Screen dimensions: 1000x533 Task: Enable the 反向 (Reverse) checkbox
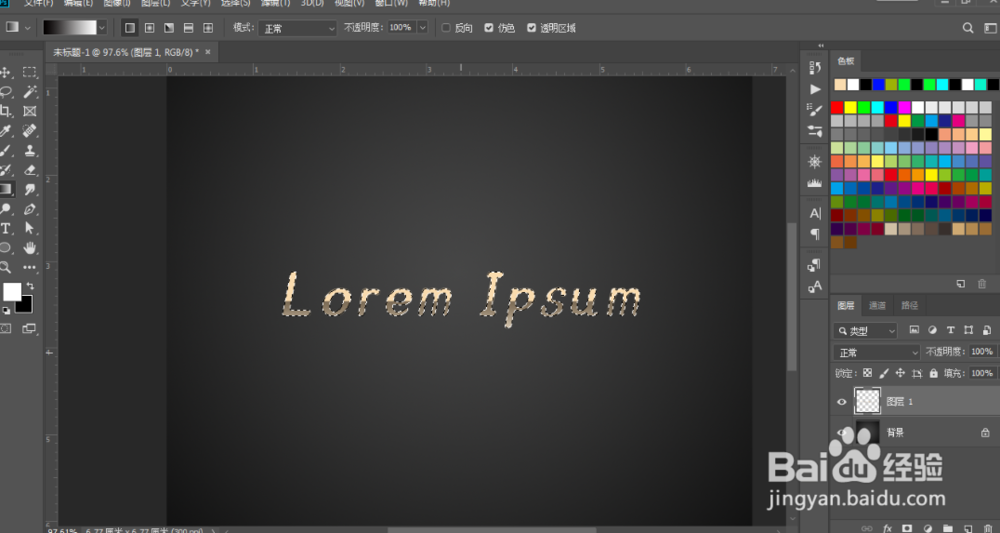446,28
